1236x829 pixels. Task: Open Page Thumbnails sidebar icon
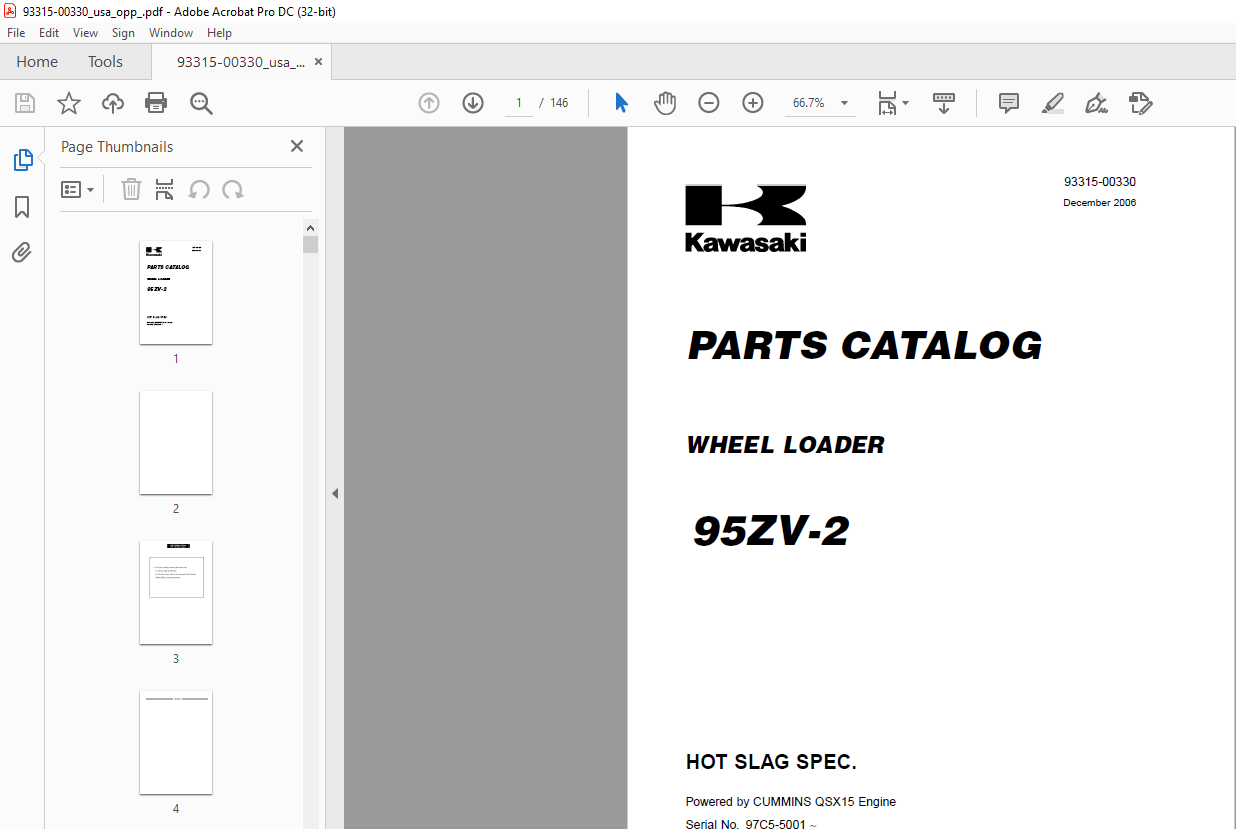pos(22,160)
